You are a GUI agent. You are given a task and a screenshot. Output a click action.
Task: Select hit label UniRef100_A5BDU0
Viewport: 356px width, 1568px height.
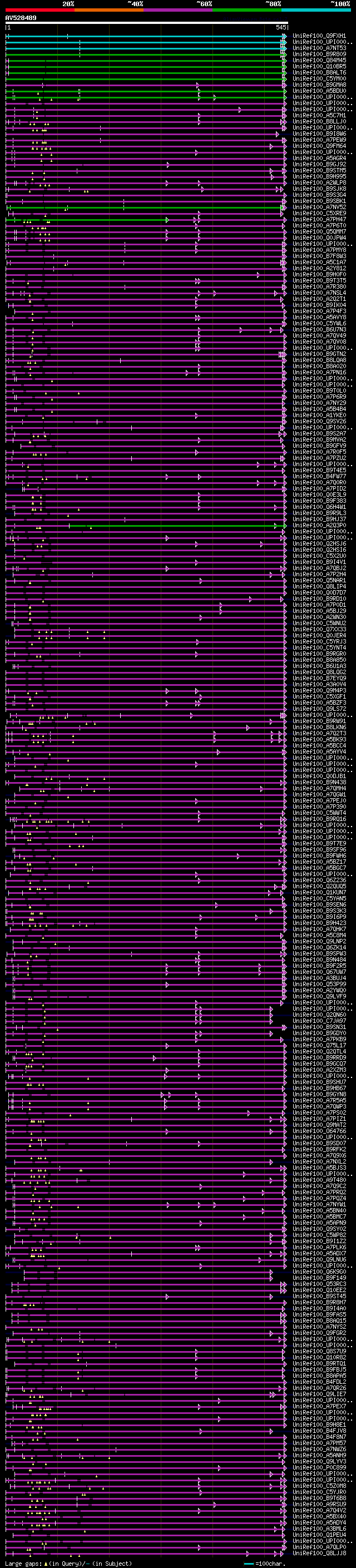[x=319, y=91]
